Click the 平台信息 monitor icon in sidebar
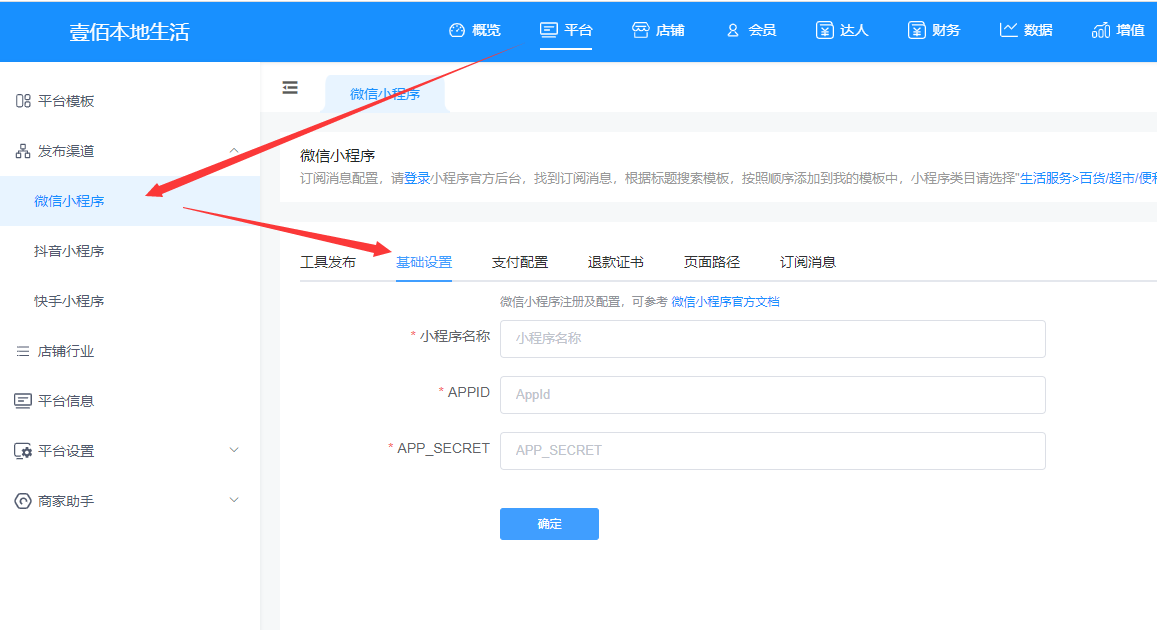1157x630 pixels. point(23,401)
